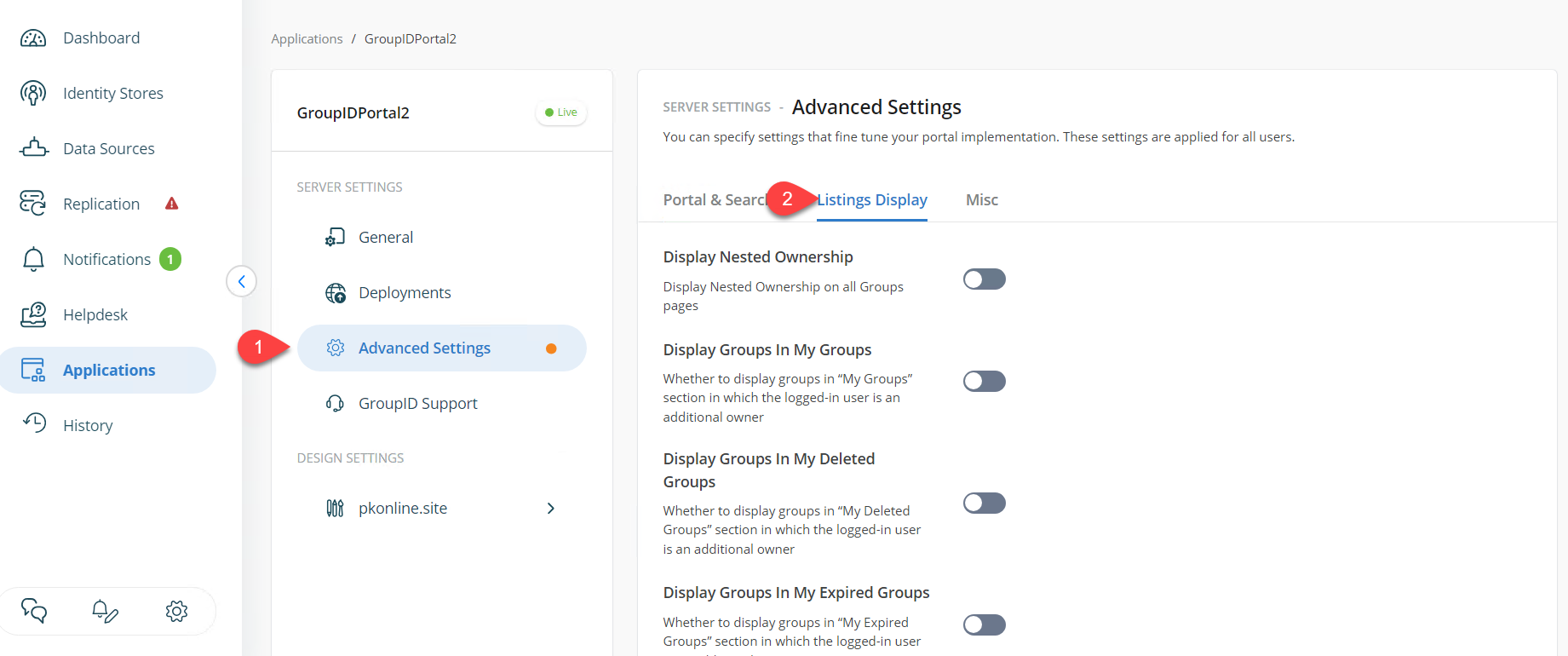Open the Deployments menu item

(442, 293)
